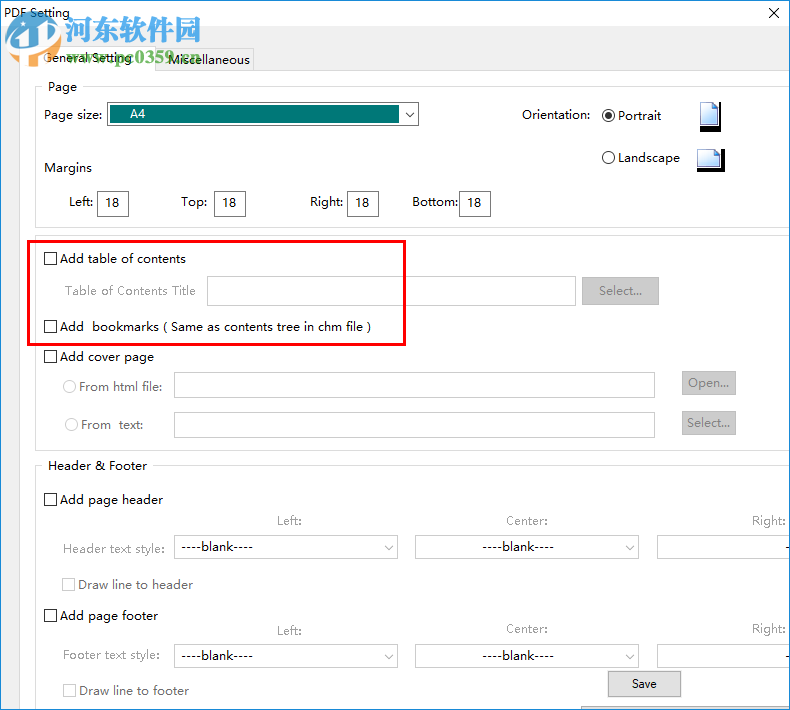The height and width of the screenshot is (710, 790).
Task: Enable Add bookmarks checkbox
Action: tap(50, 327)
